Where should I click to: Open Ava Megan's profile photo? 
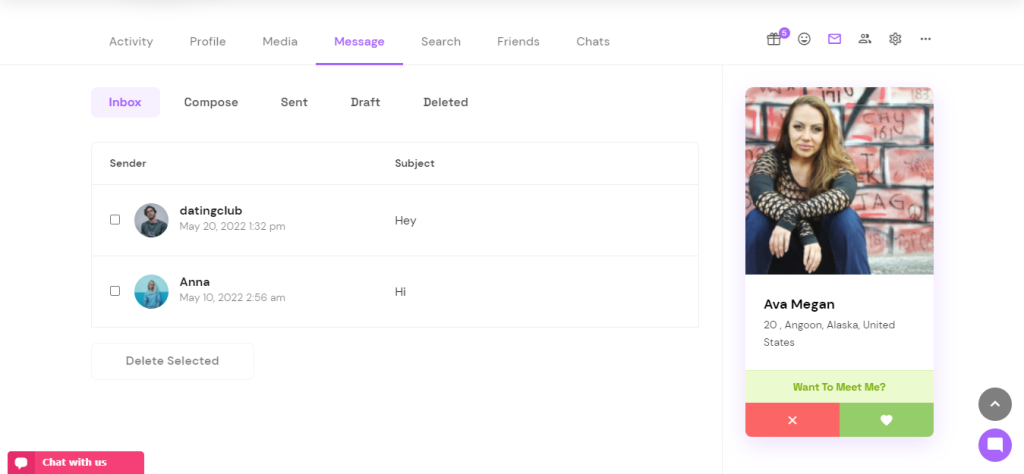click(x=839, y=180)
